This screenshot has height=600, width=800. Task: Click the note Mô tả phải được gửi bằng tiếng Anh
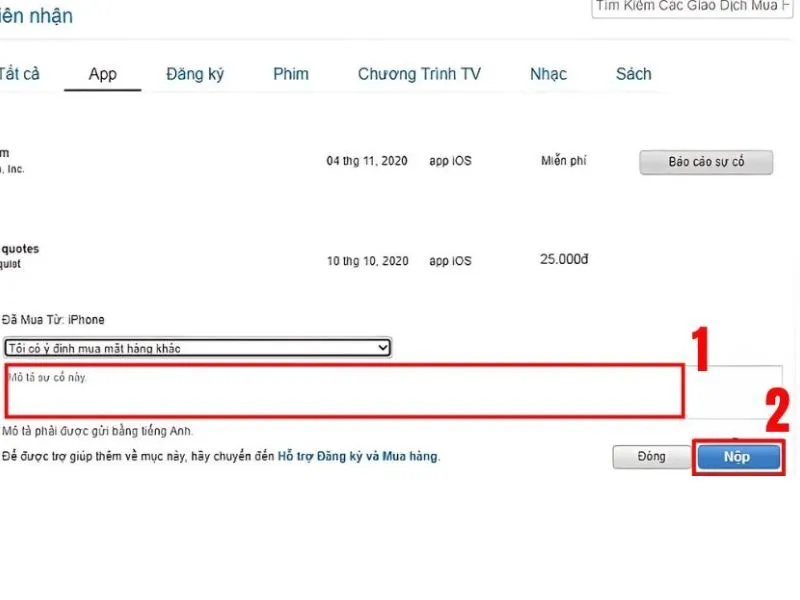tap(97, 431)
